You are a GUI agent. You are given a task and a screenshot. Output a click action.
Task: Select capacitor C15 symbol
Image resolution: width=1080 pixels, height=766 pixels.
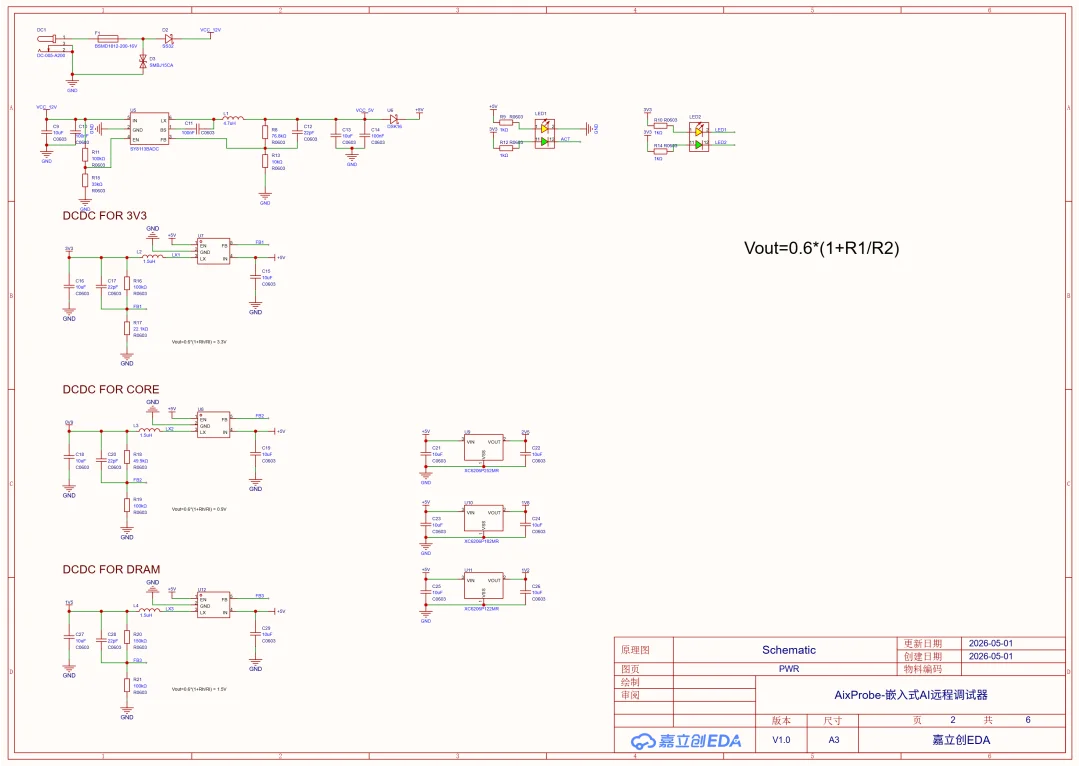[256, 277]
